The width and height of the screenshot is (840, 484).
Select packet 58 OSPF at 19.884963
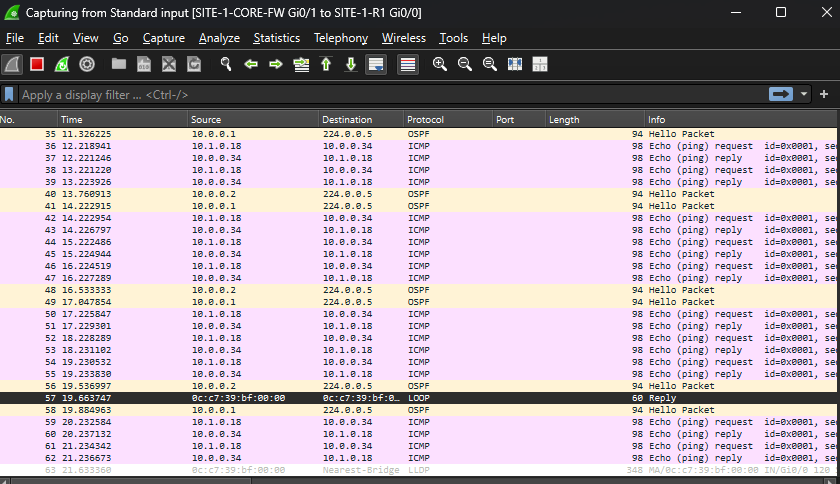pyautogui.click(x=418, y=410)
